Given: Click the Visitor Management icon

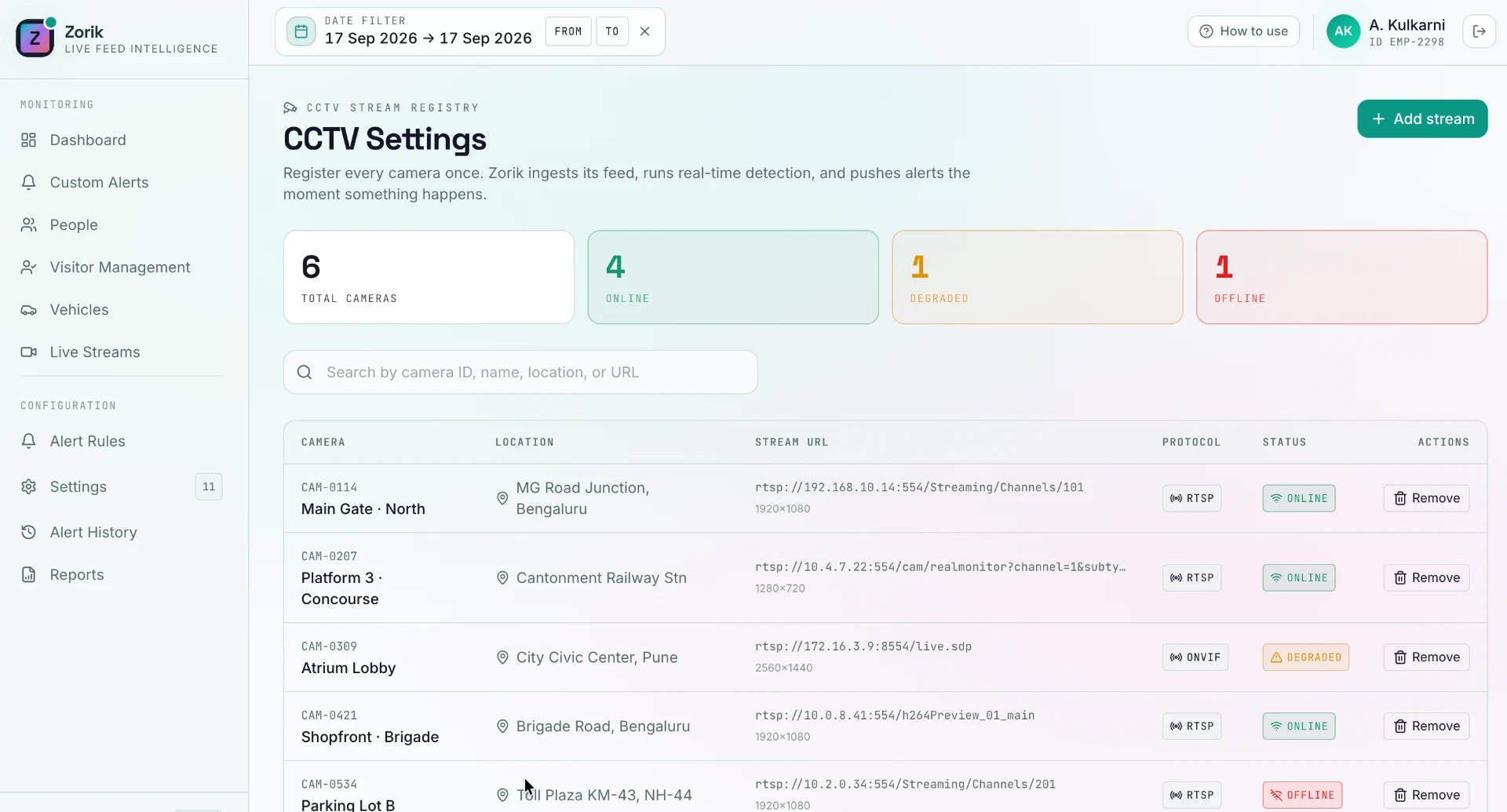Looking at the screenshot, I should 29,267.
